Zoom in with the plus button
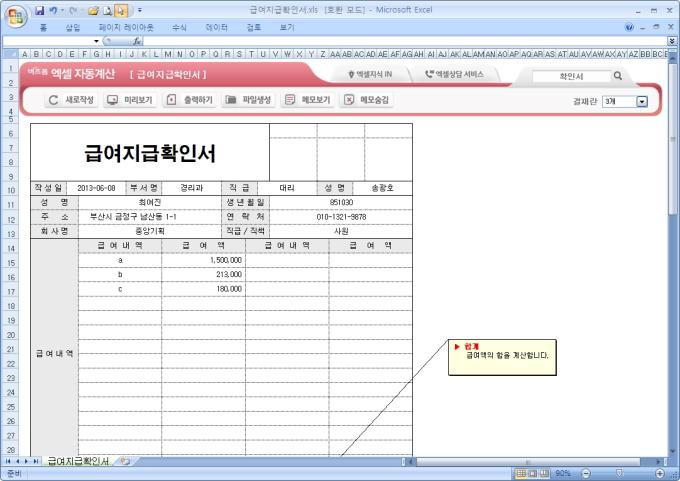Image resolution: width=680 pixels, height=481 pixels. (660, 473)
